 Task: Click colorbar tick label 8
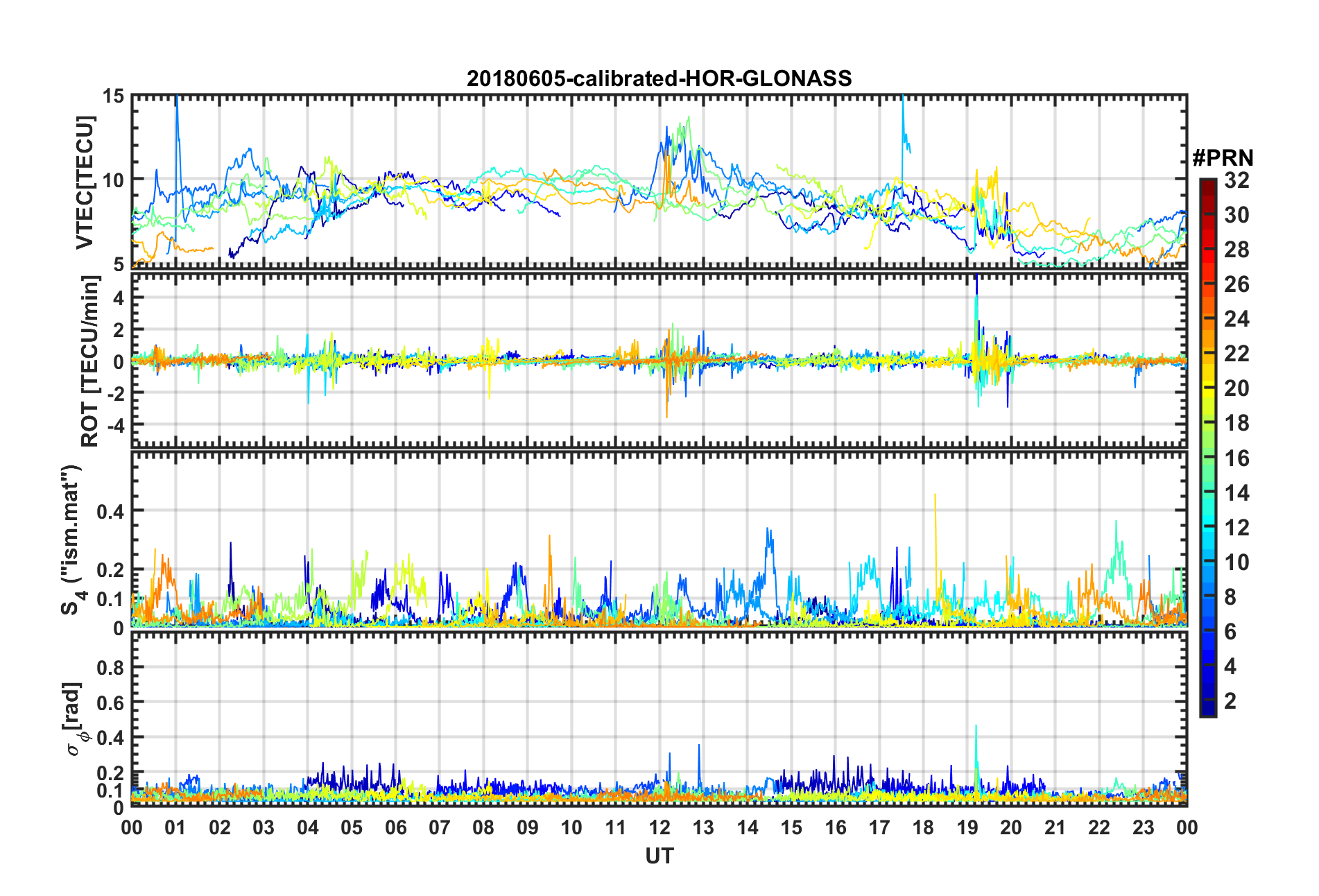coord(1230,597)
